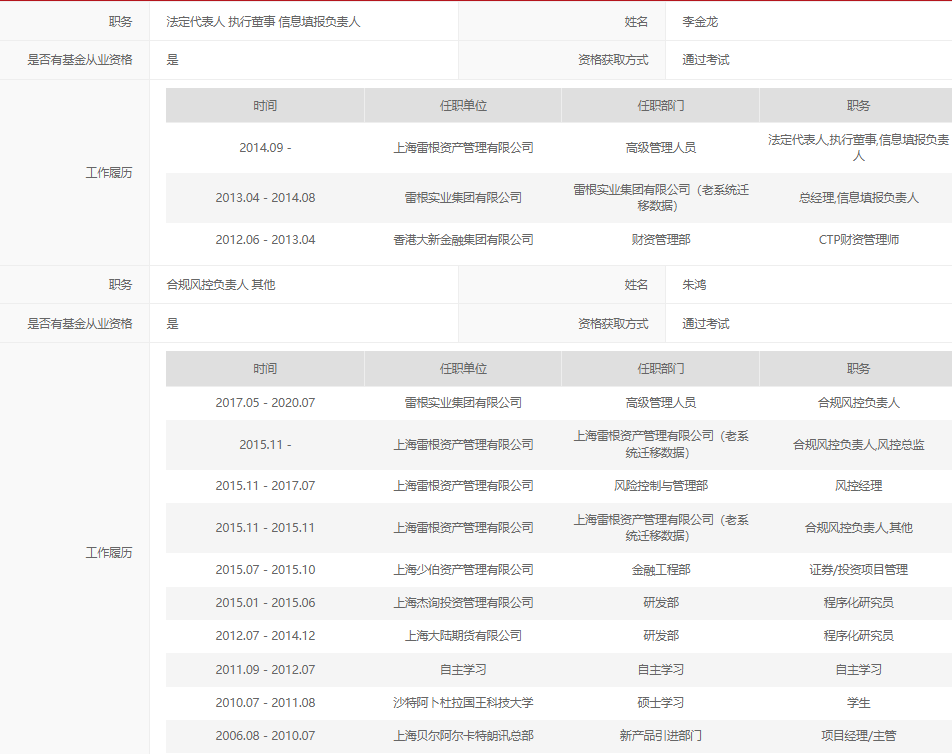This screenshot has width=952, height=754.
Task: Click 2017.05 - 2020.07 date cell
Action: click(265, 402)
